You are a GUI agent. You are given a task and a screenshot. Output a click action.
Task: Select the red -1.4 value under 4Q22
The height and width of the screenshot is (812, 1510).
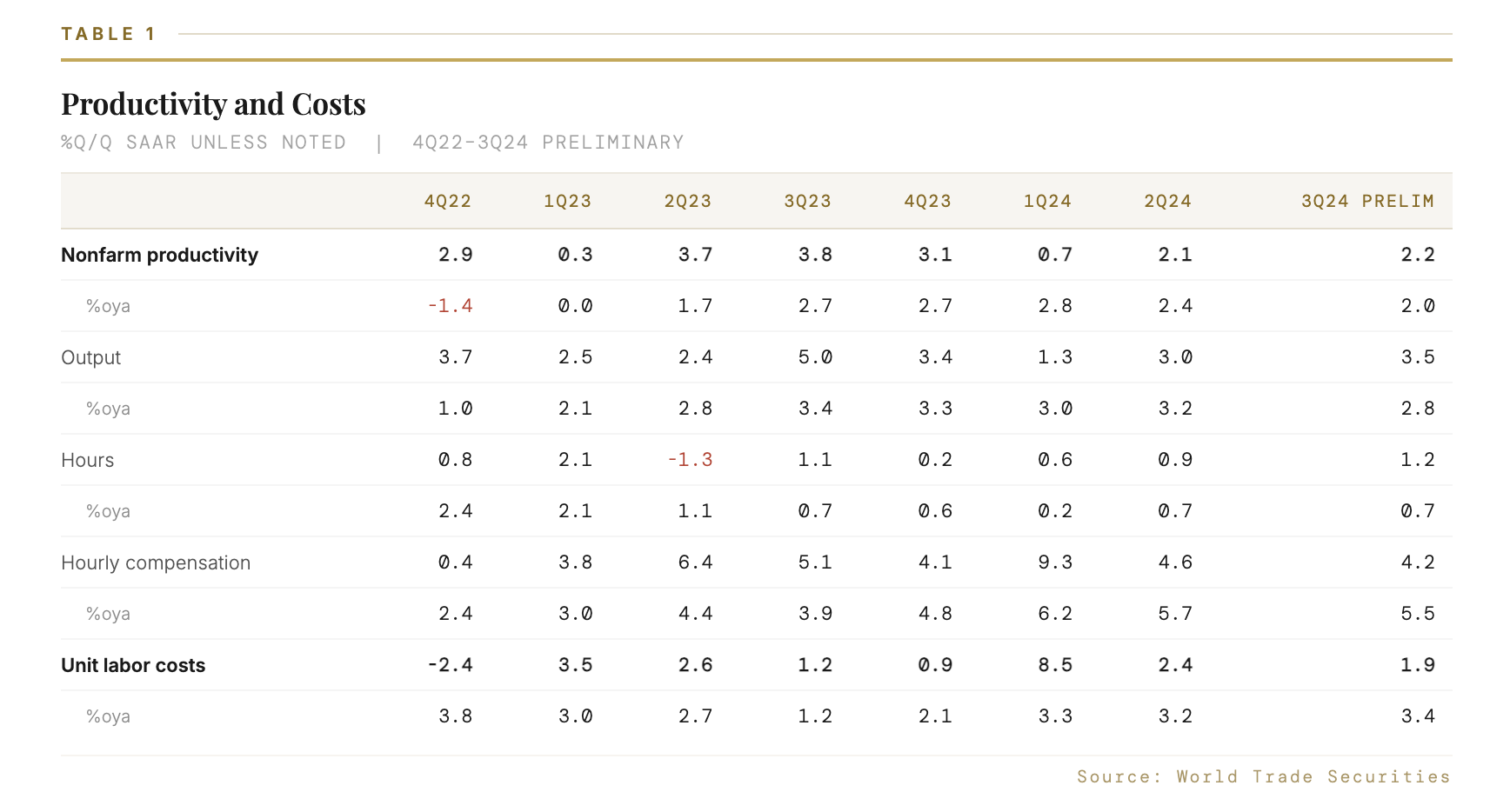point(450,306)
